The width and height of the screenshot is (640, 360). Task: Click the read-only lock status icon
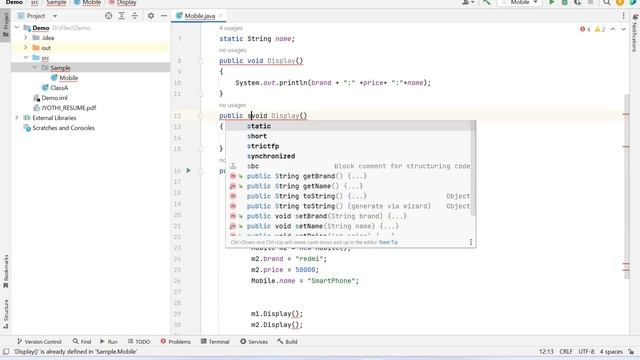point(631,352)
